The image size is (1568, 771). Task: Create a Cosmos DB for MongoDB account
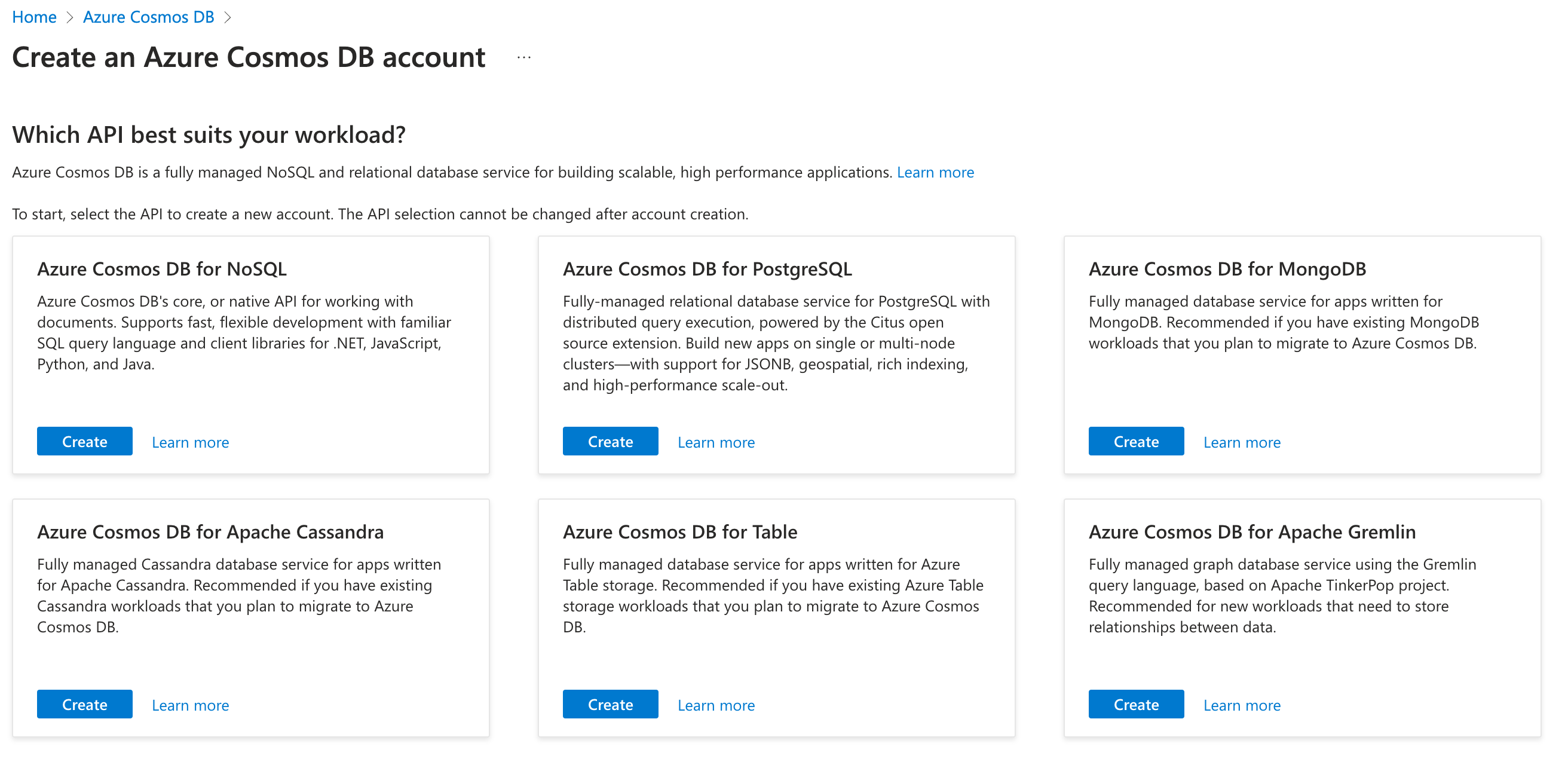(1136, 442)
